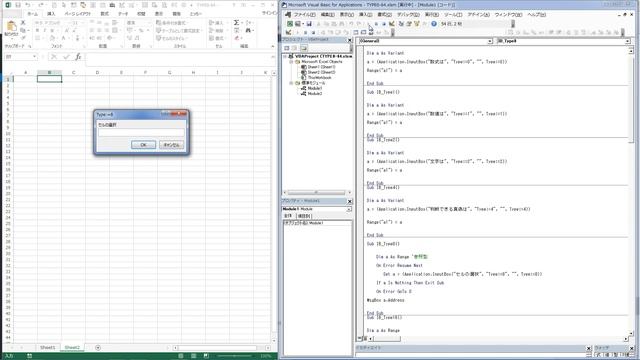The width and height of the screenshot is (640, 360).
Task: Toggle Folders in the Project panel
Action: click(x=304, y=48)
